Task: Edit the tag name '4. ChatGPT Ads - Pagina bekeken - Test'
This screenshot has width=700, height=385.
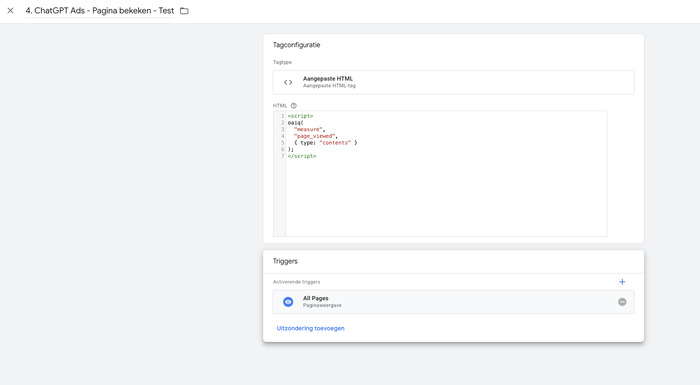Action: point(100,11)
